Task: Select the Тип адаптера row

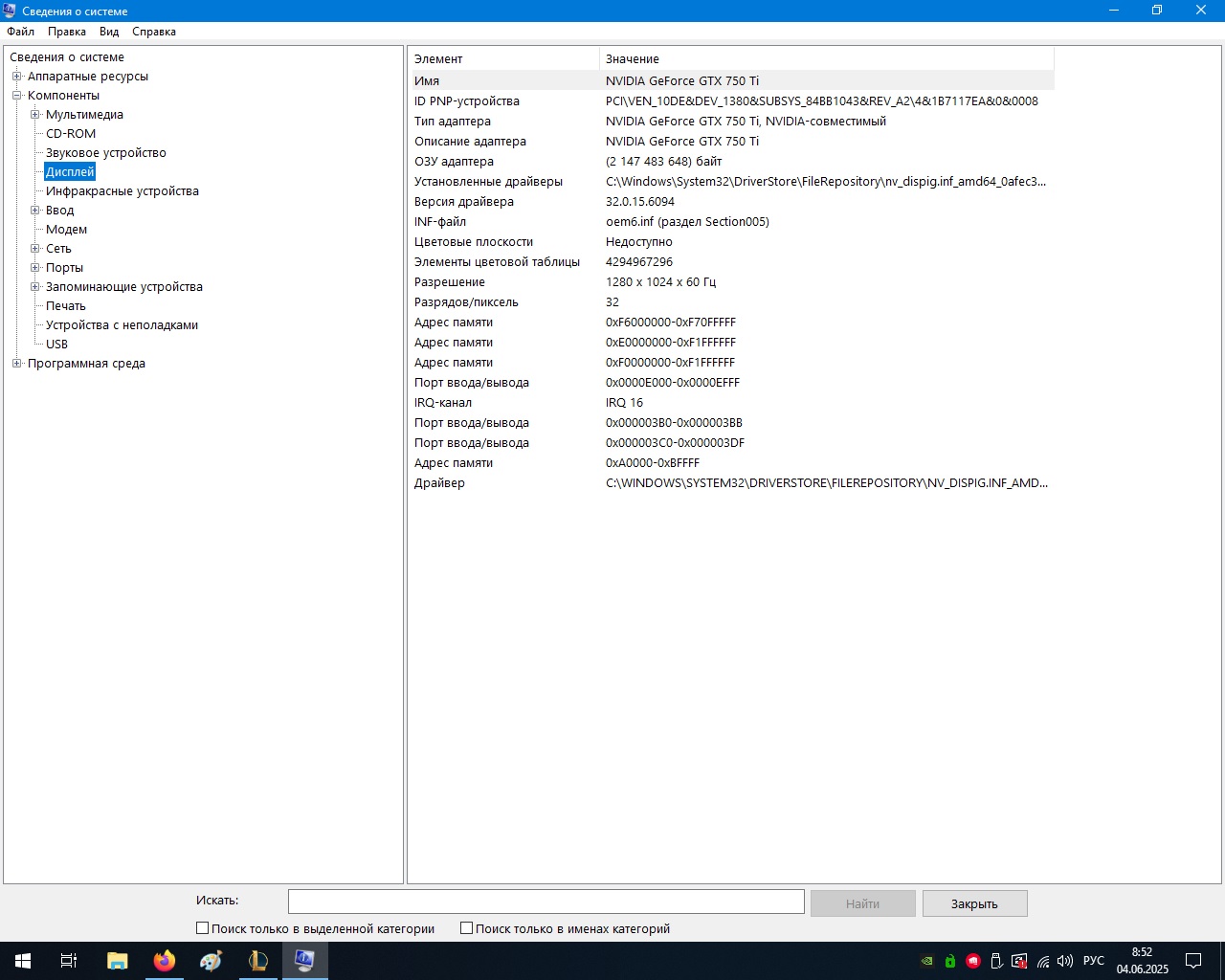Action: click(x=733, y=122)
